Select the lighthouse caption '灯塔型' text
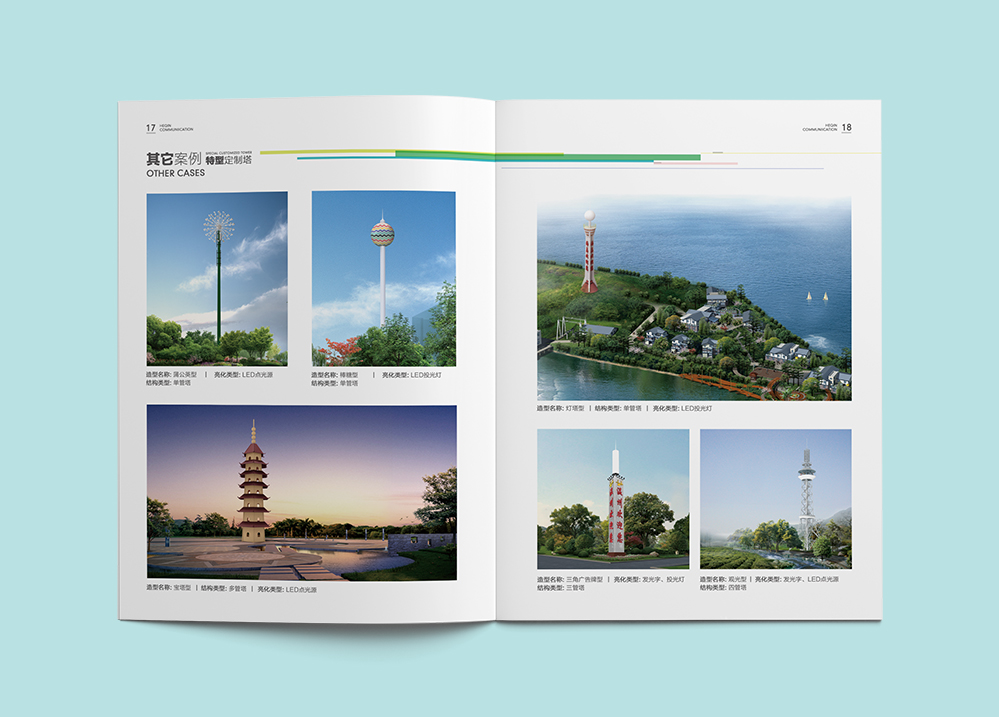This screenshot has height=717, width=999. point(574,408)
